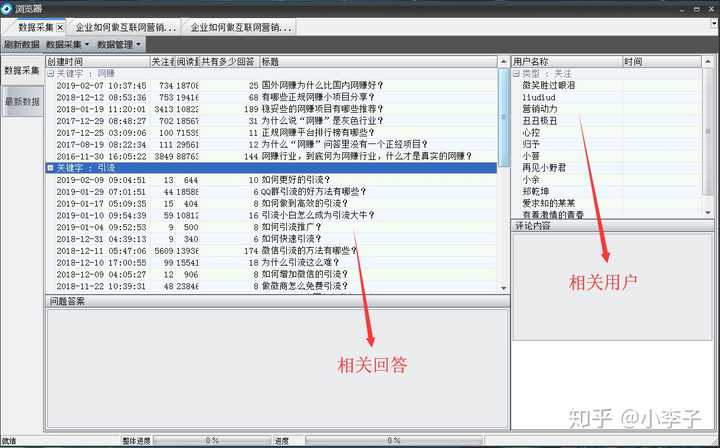Select user 微笑胜过眼泪
The image size is (720, 448).
tap(548, 85)
